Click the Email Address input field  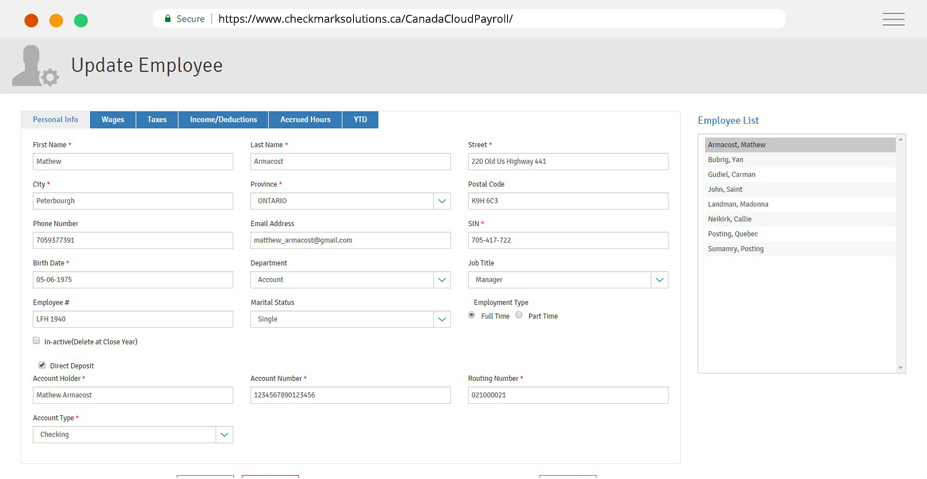(350, 241)
